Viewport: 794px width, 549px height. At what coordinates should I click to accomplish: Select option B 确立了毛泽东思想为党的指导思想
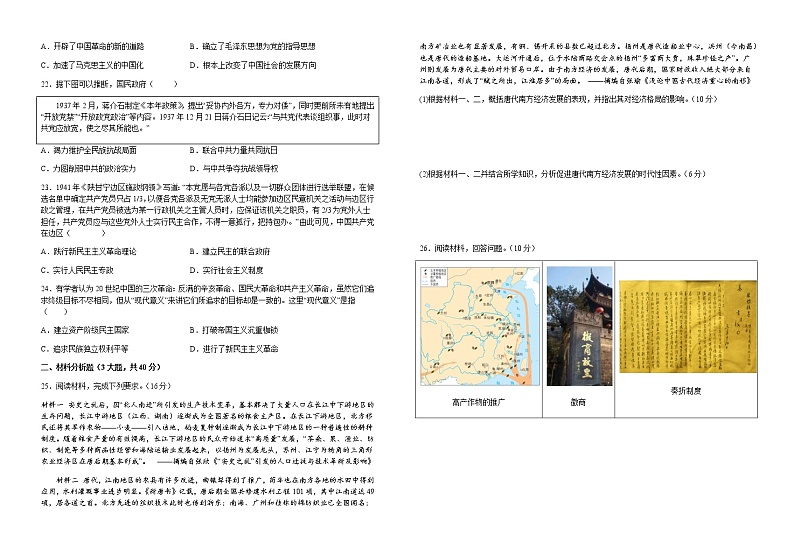point(252,46)
